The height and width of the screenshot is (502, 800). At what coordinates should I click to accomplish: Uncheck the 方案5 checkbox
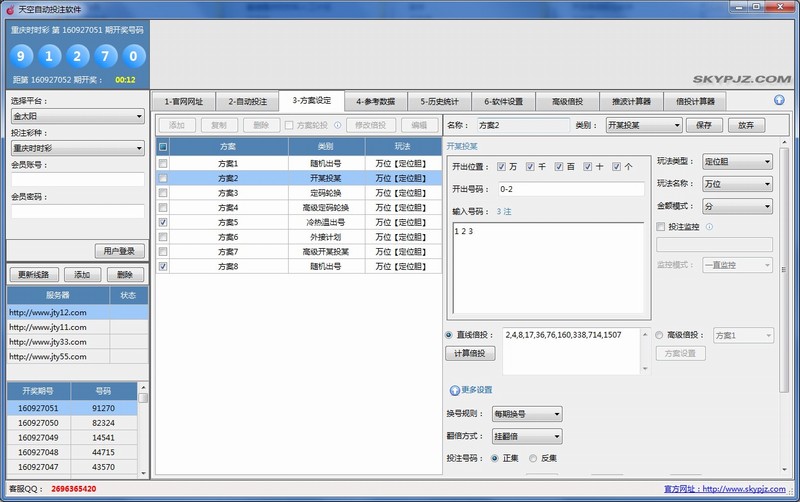tap(163, 222)
